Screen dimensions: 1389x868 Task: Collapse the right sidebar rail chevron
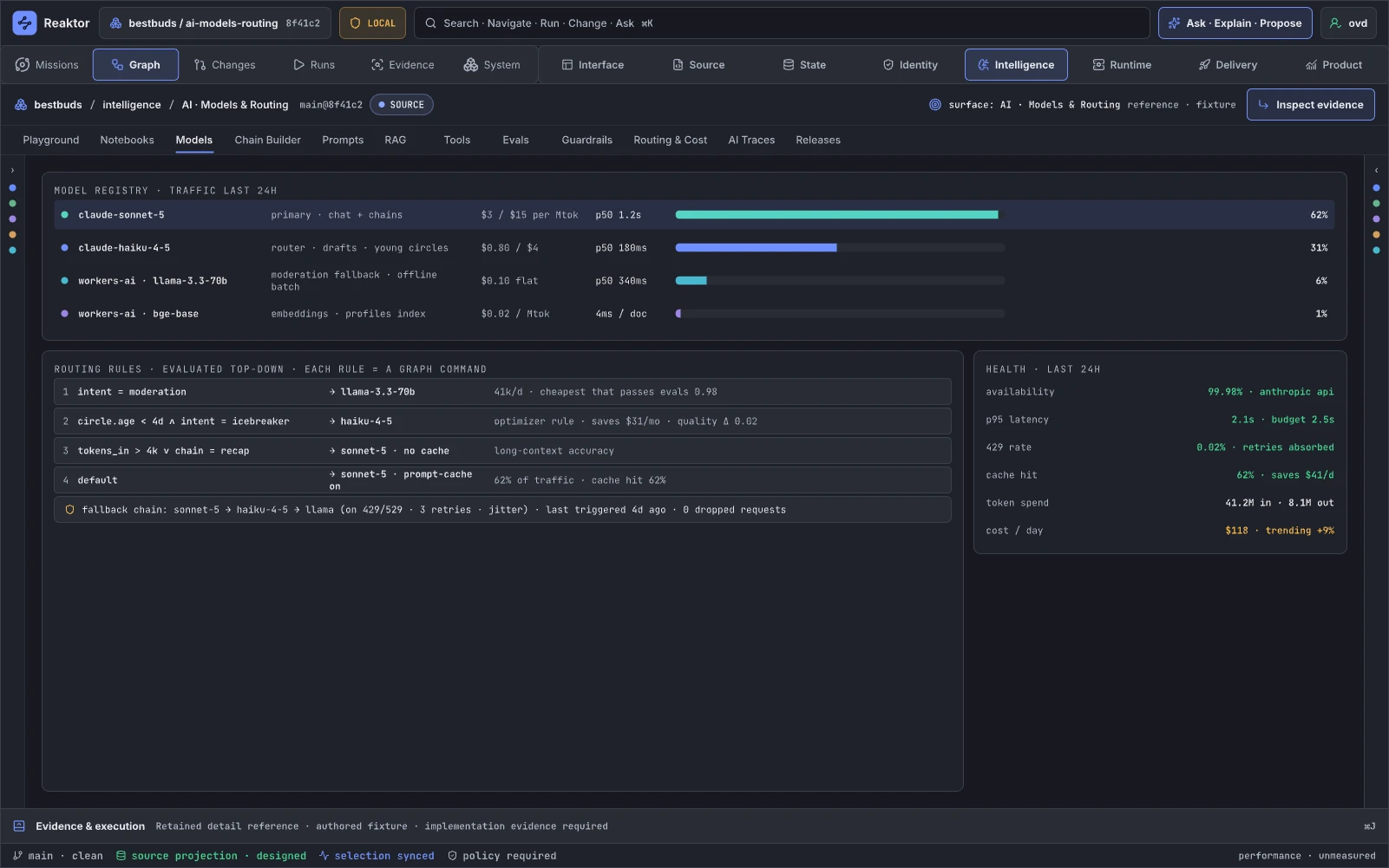tap(1376, 171)
